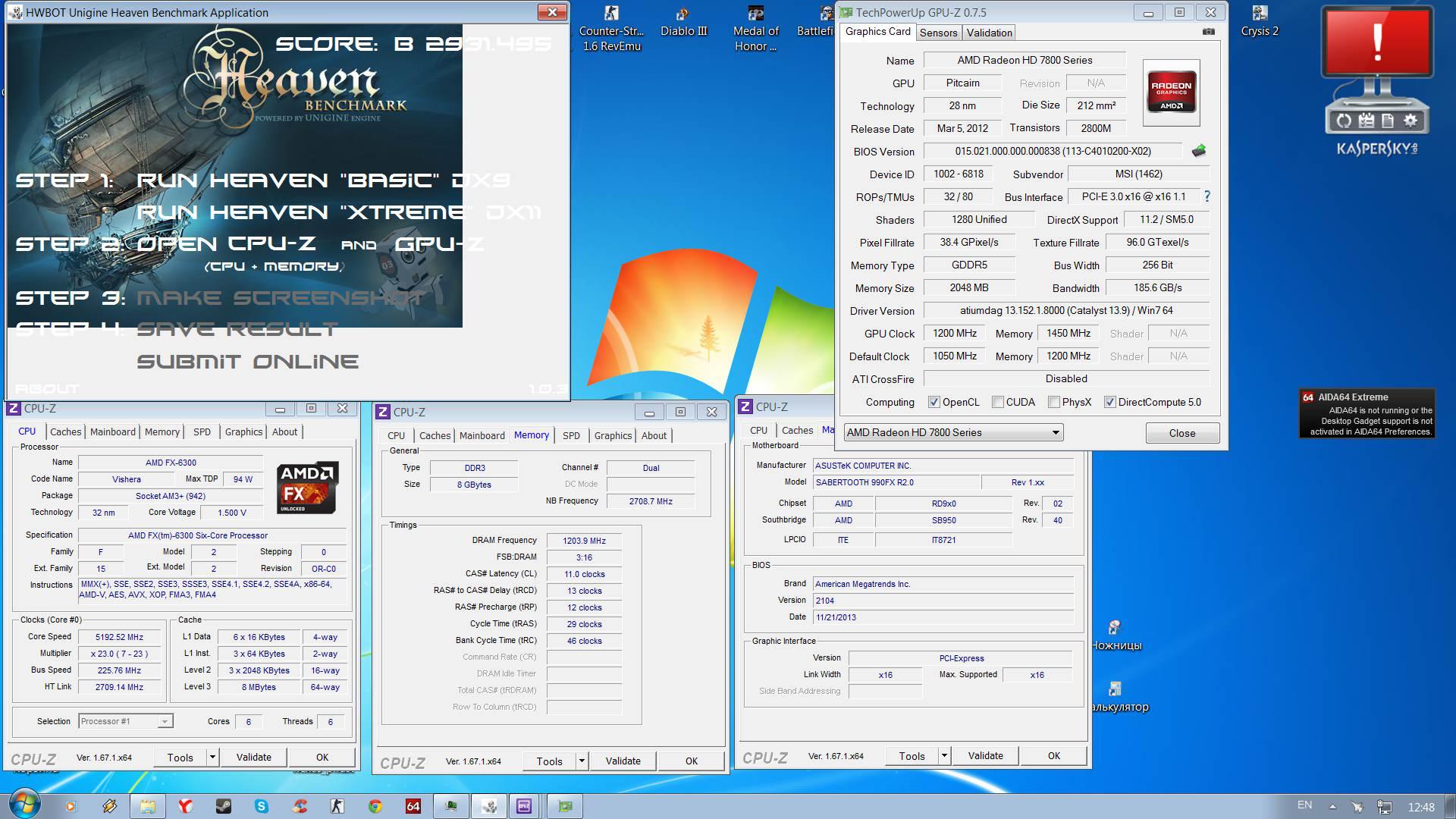The image size is (1456, 819).
Task: Click the Core Speed value 5192.52 MHz
Action: (x=119, y=637)
